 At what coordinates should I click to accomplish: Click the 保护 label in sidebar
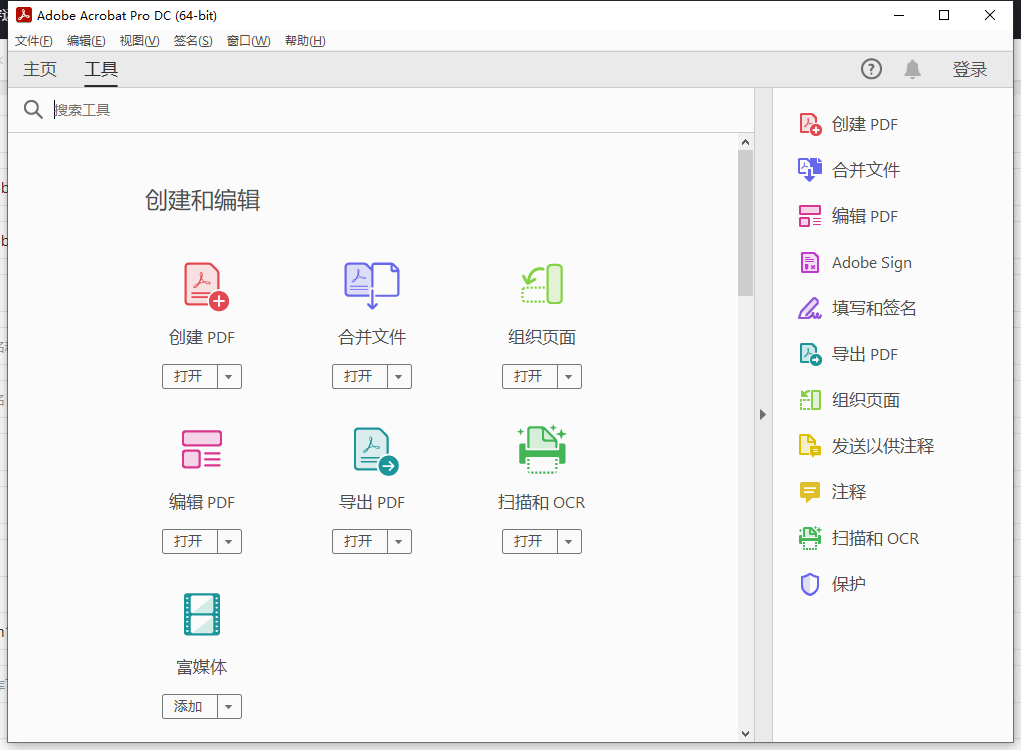point(848,584)
